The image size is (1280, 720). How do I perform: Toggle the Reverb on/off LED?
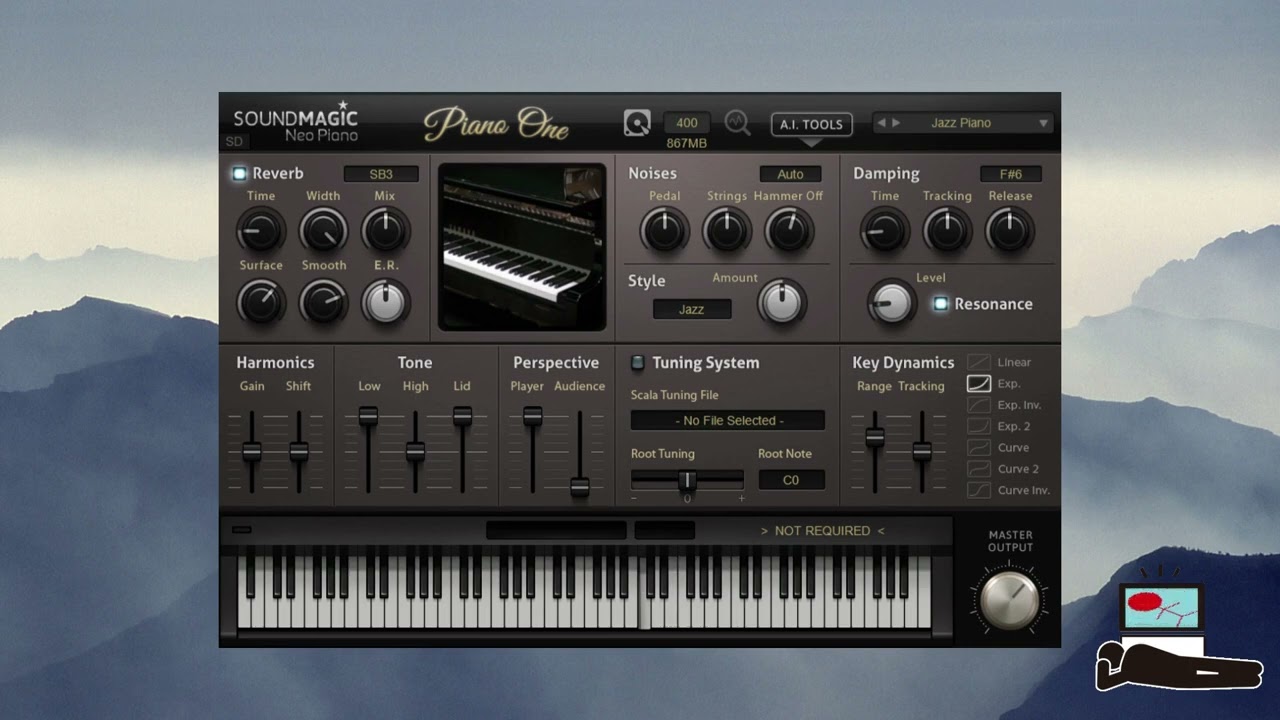coord(239,173)
